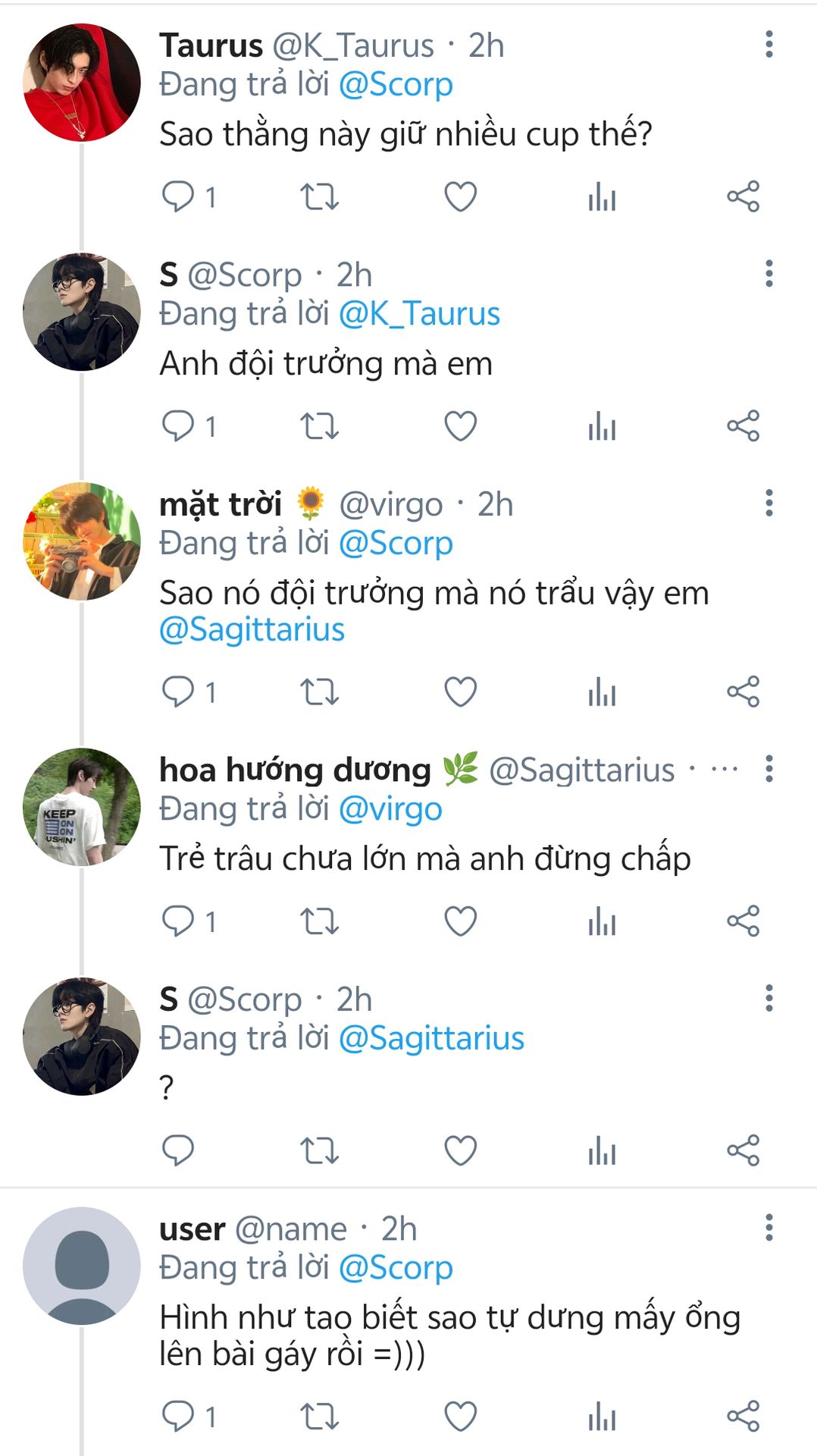Open the @virgo link under hoa hướng dương
Screen dimensions: 817x1456
(x=390, y=809)
